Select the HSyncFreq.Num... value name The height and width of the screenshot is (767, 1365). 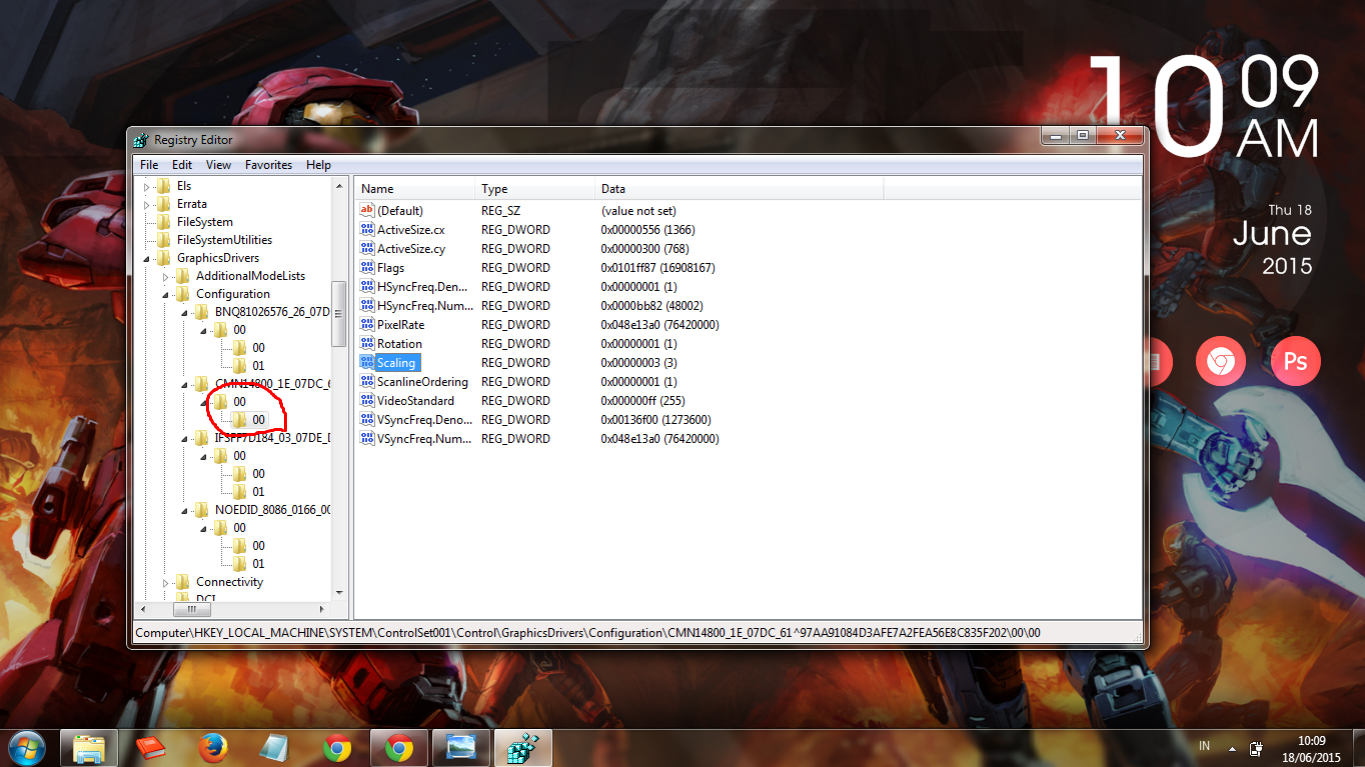[423, 306]
